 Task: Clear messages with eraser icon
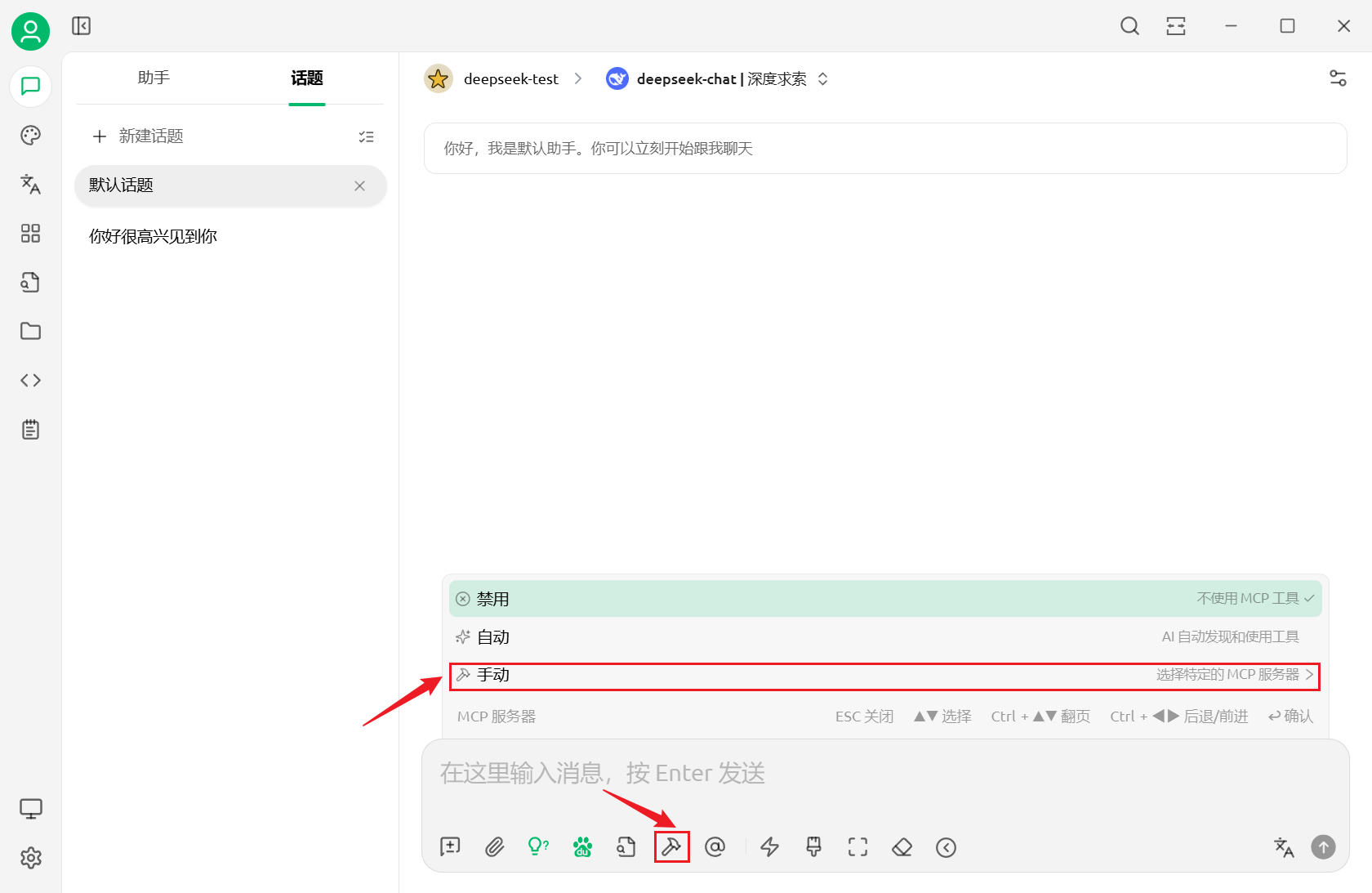pos(902,847)
